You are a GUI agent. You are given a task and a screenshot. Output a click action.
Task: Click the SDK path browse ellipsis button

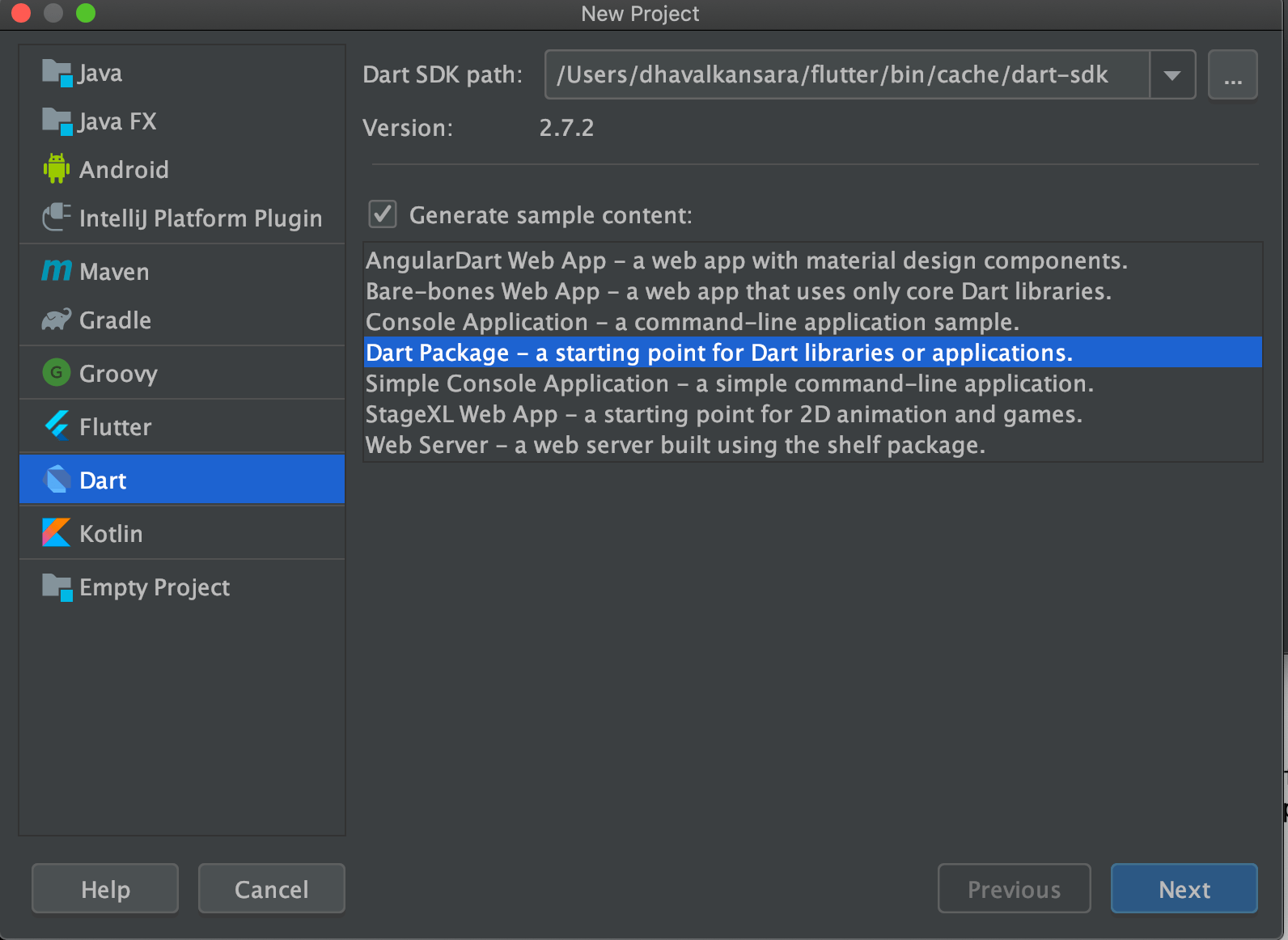(1232, 75)
